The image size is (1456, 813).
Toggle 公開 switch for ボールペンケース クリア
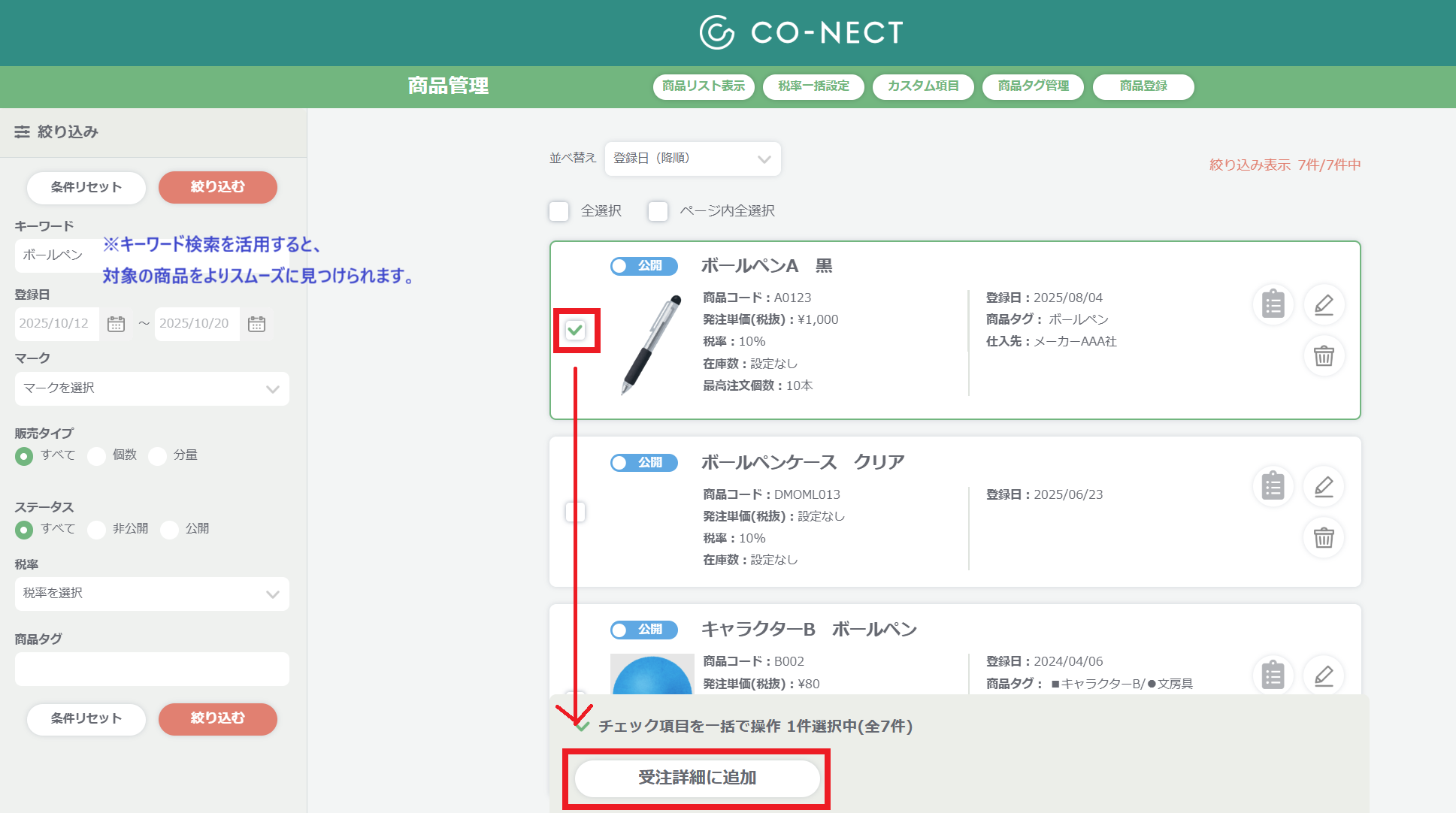pos(643,463)
